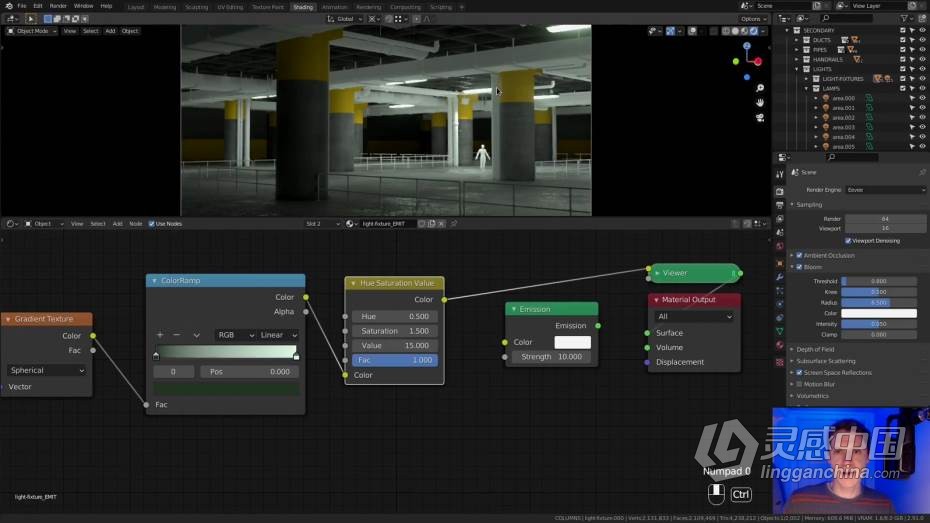Toggle Screen Space Reflections checkbox

(x=800, y=373)
